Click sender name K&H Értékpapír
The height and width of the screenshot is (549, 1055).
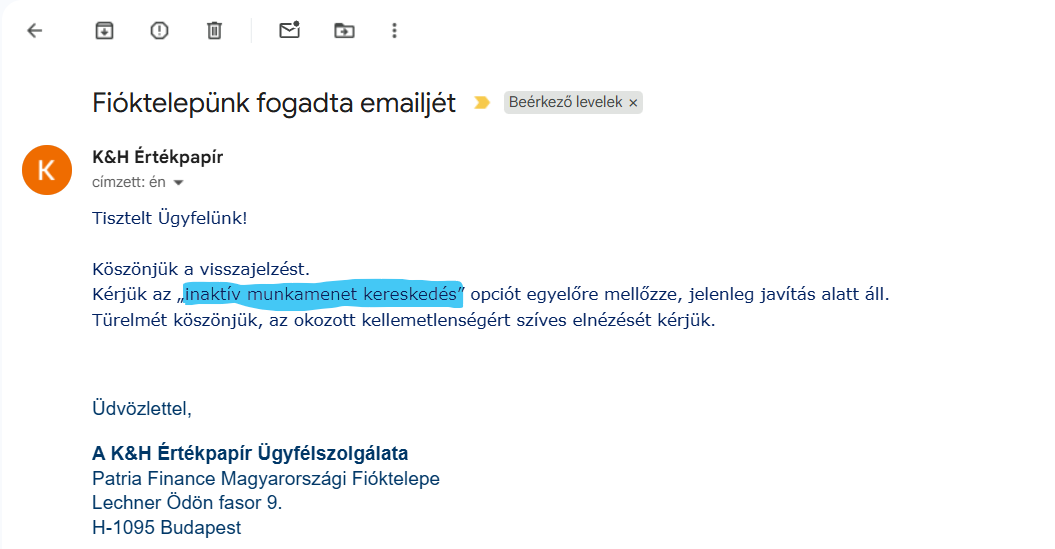157,157
